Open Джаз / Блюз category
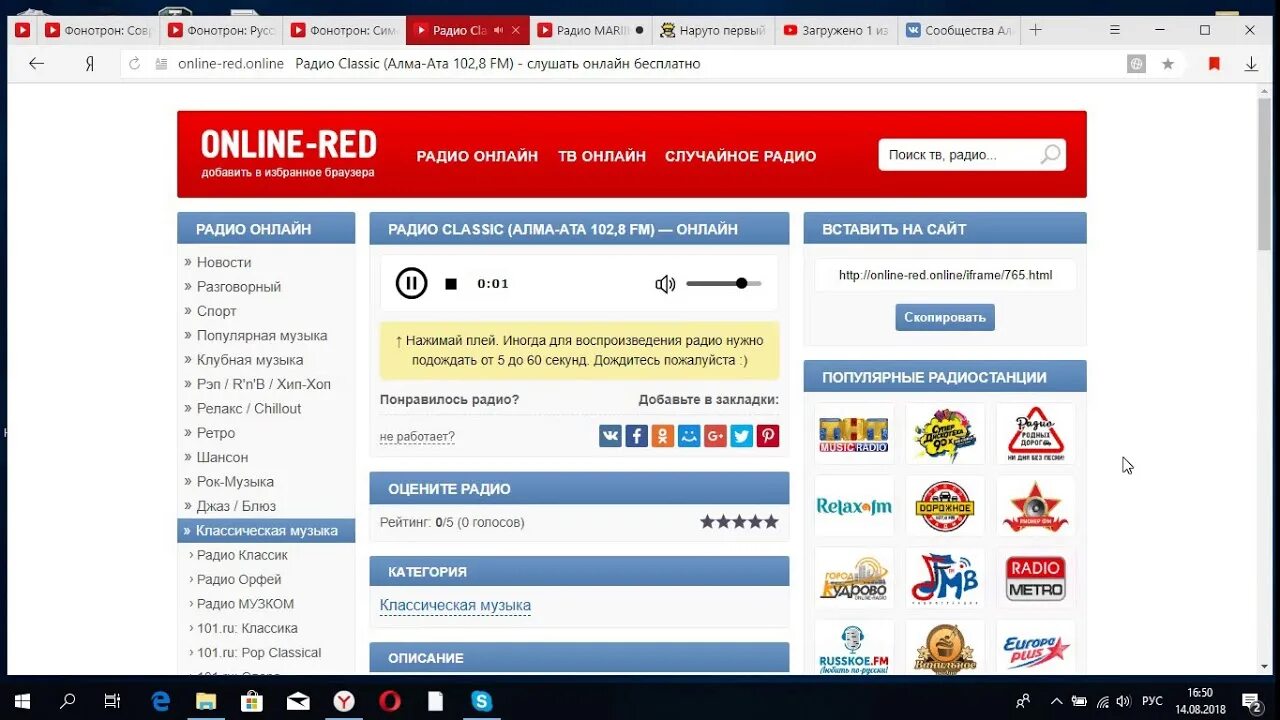Image resolution: width=1280 pixels, height=720 pixels. 236,506
